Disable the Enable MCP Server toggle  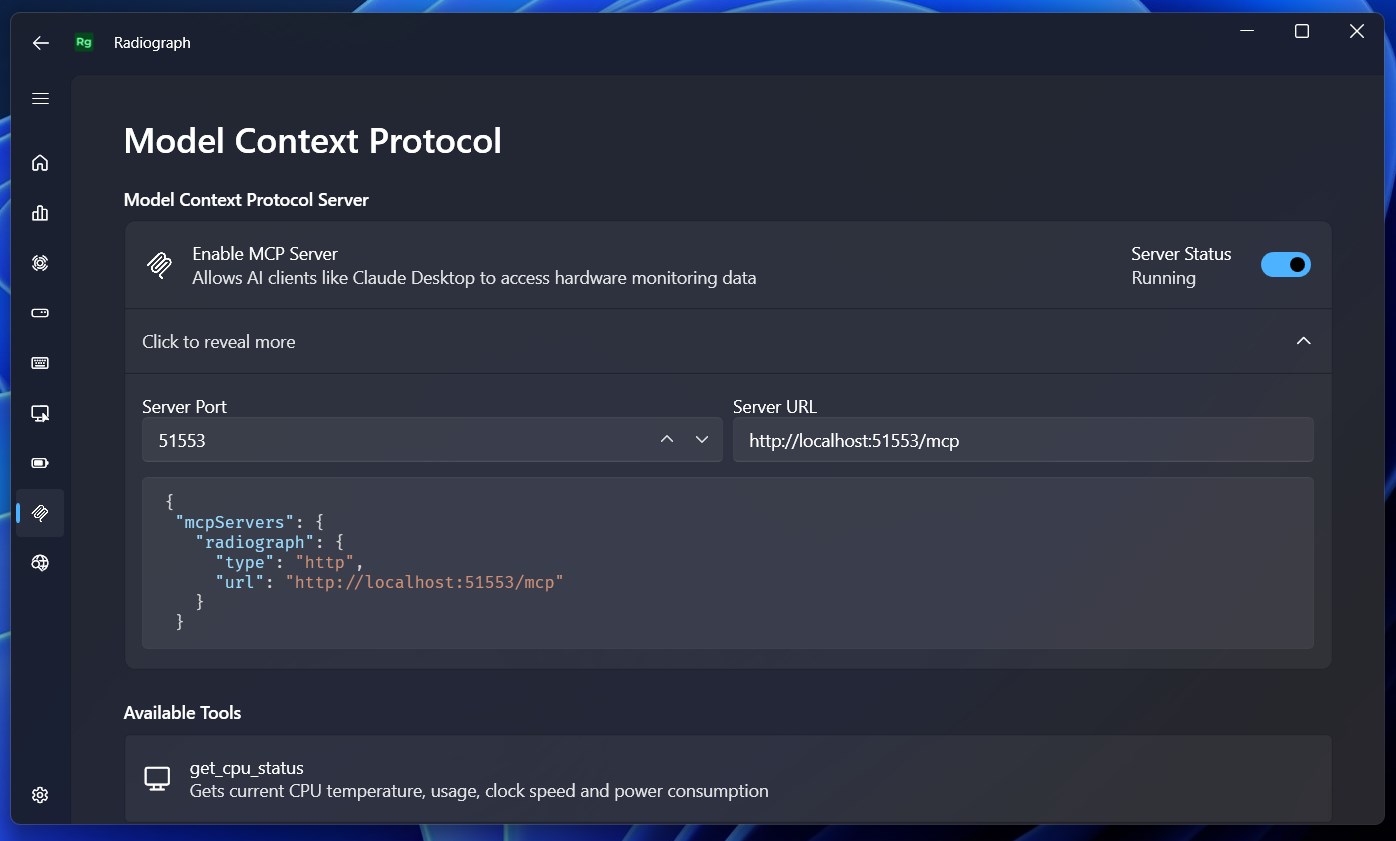point(1285,265)
